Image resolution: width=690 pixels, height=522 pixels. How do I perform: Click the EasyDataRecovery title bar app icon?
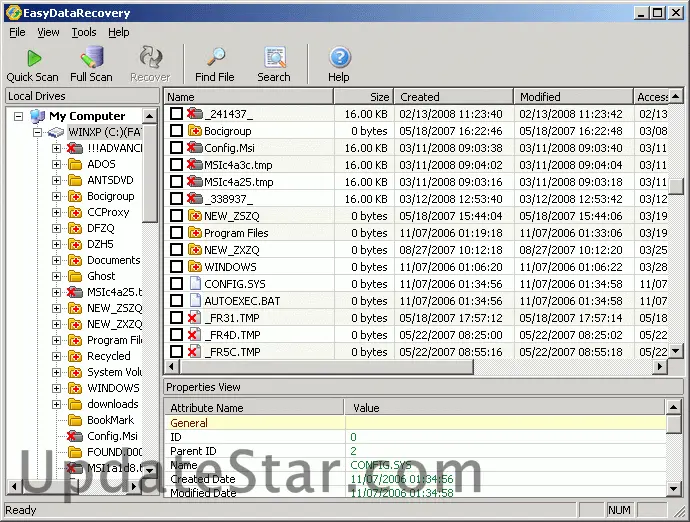click(13, 13)
